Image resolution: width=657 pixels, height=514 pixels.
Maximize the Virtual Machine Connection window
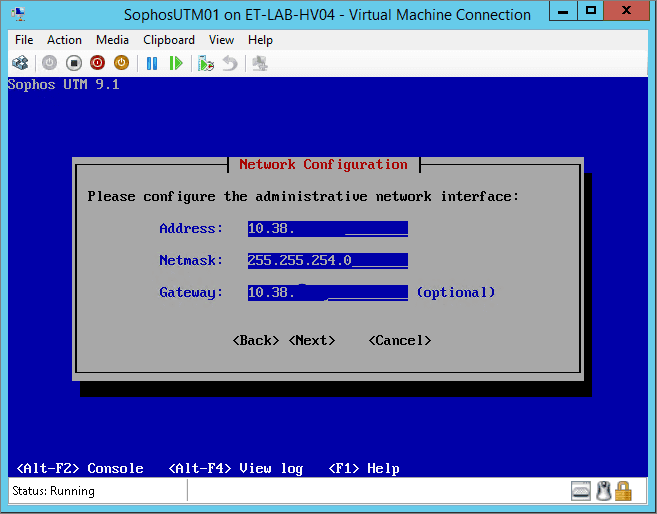[591, 11]
